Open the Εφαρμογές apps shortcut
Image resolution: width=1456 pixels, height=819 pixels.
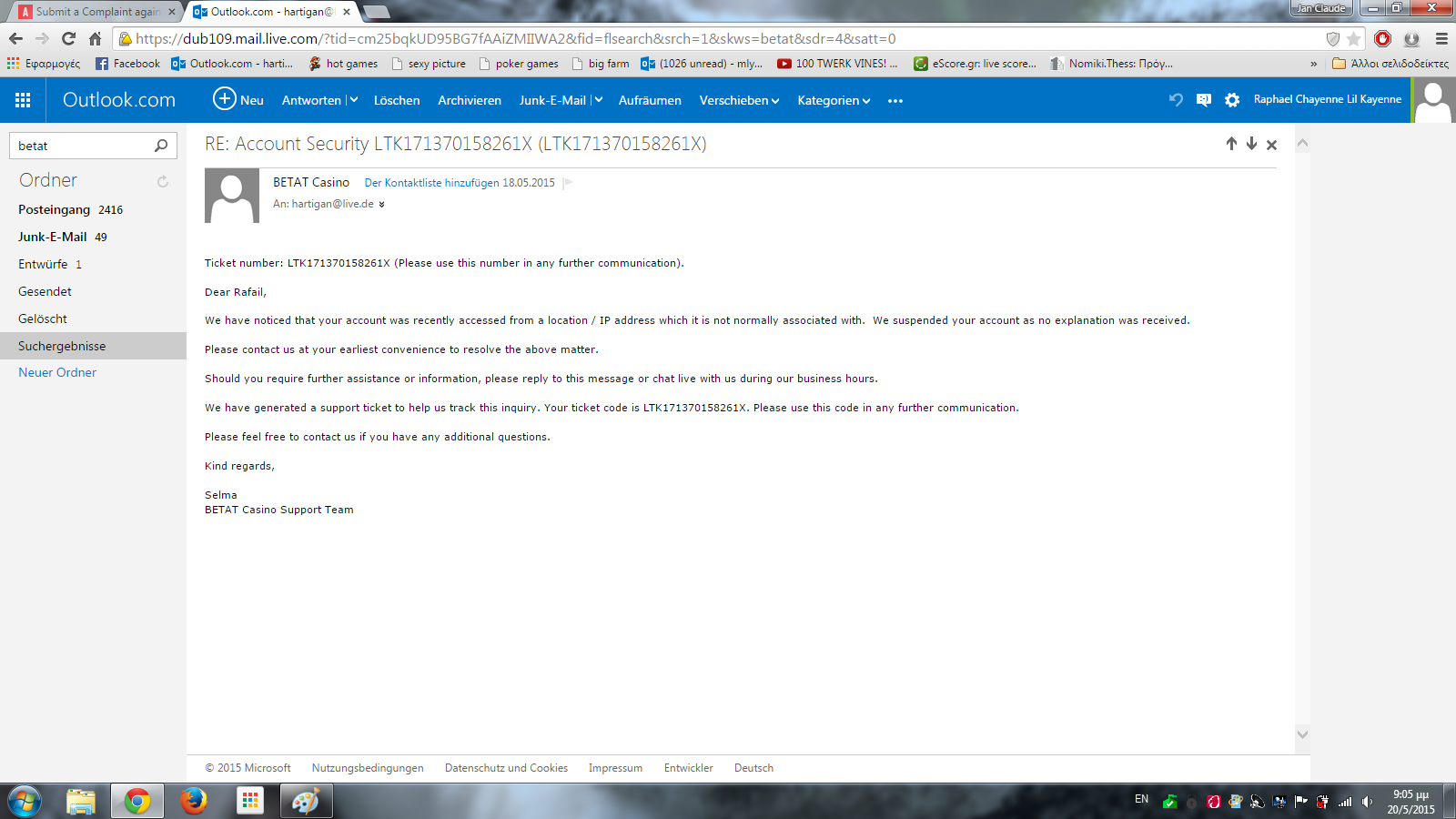pyautogui.click(x=44, y=64)
